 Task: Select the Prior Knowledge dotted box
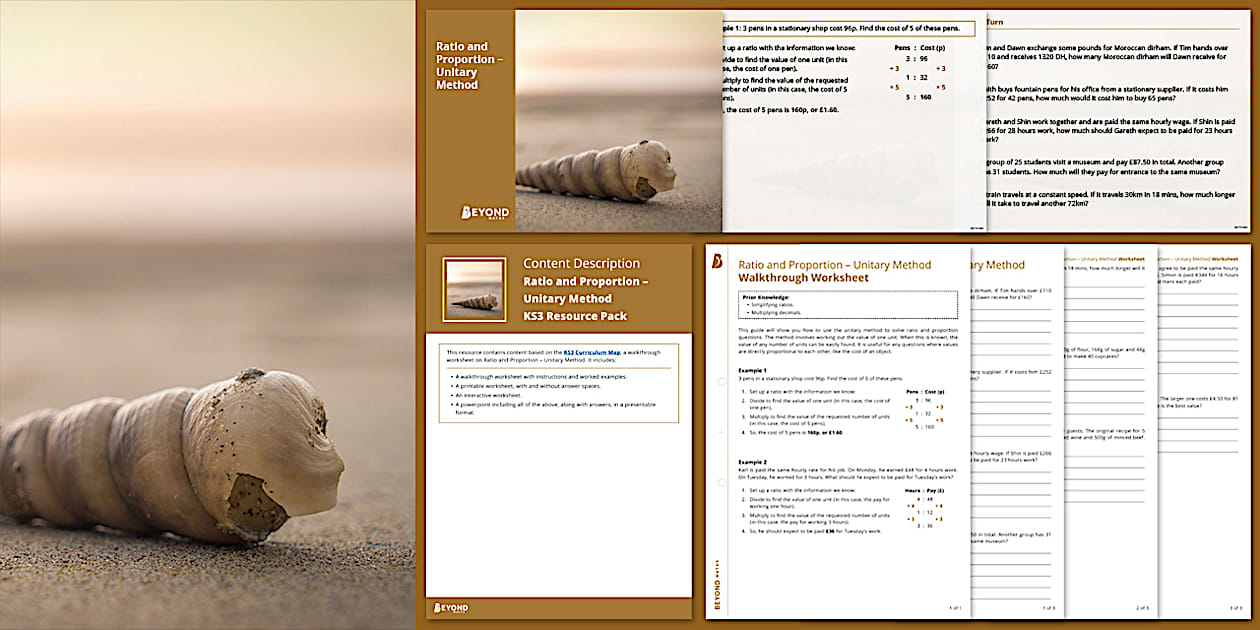848,304
